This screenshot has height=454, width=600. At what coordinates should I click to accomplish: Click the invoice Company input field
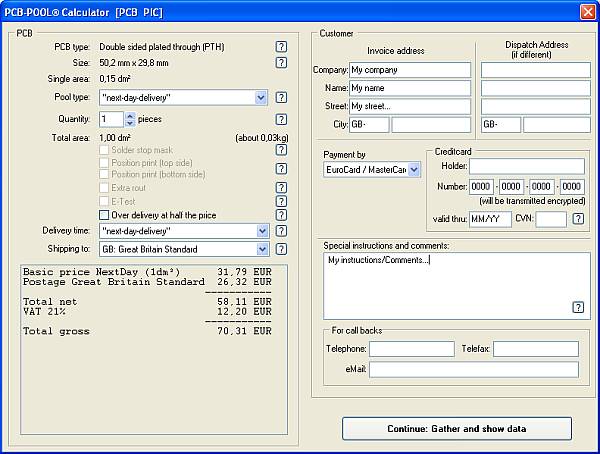[410, 70]
